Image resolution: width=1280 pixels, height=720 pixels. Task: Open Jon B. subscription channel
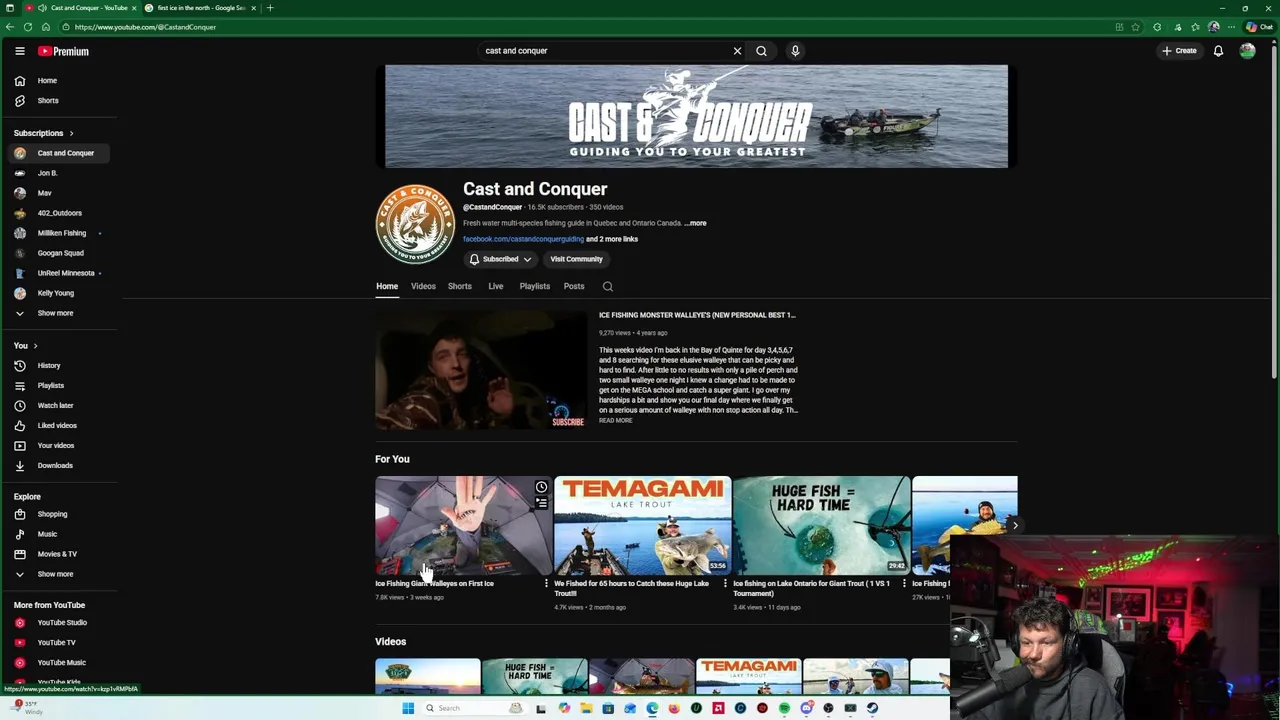pos(60,174)
